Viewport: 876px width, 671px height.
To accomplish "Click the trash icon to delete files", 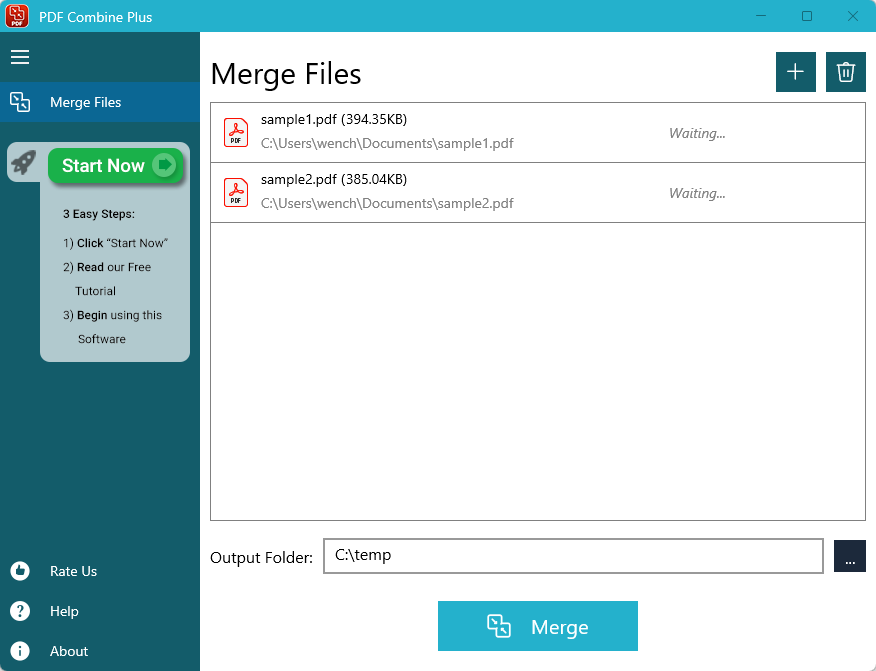I will [846, 72].
